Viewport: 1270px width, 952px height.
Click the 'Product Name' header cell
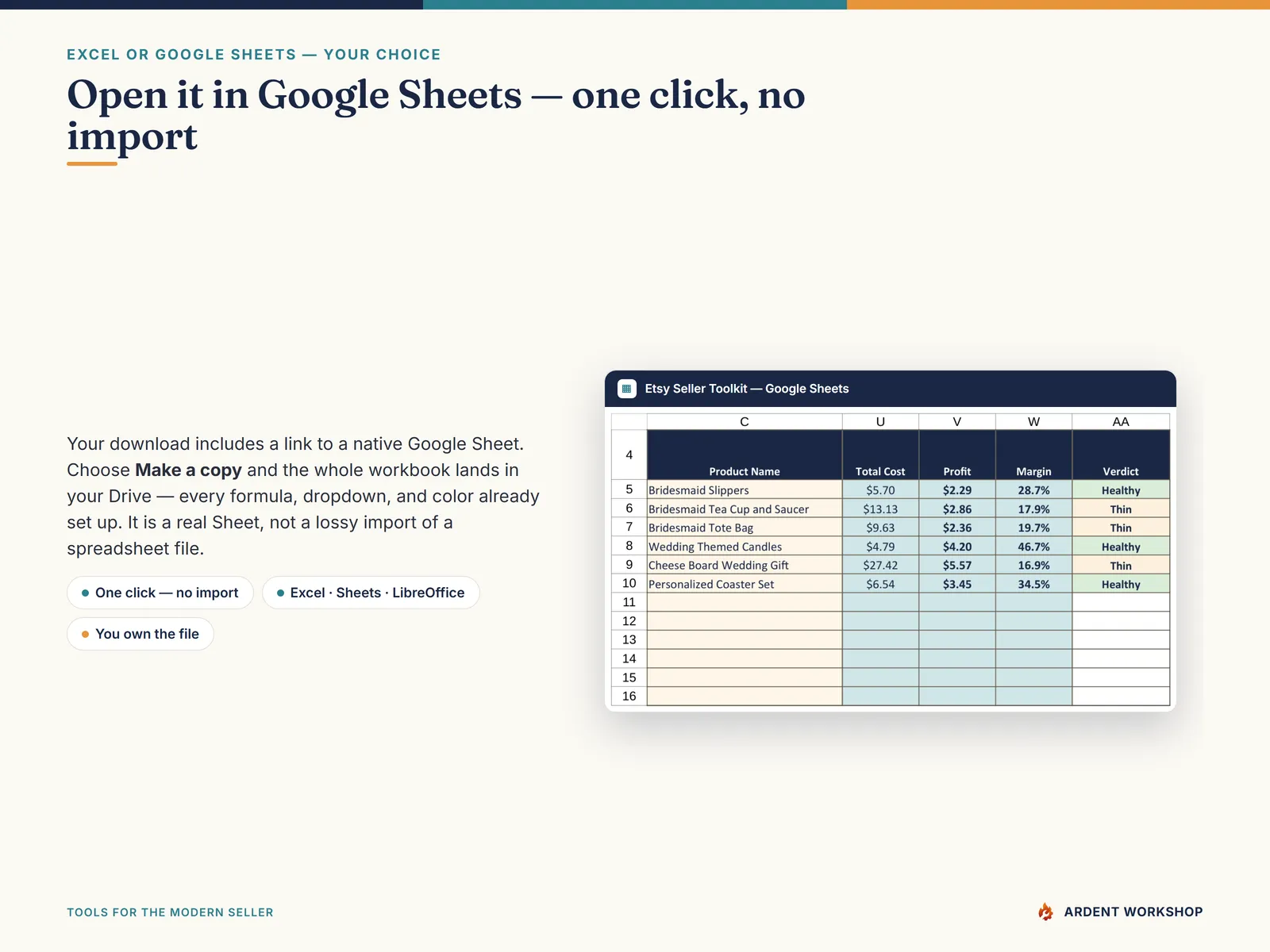point(745,455)
